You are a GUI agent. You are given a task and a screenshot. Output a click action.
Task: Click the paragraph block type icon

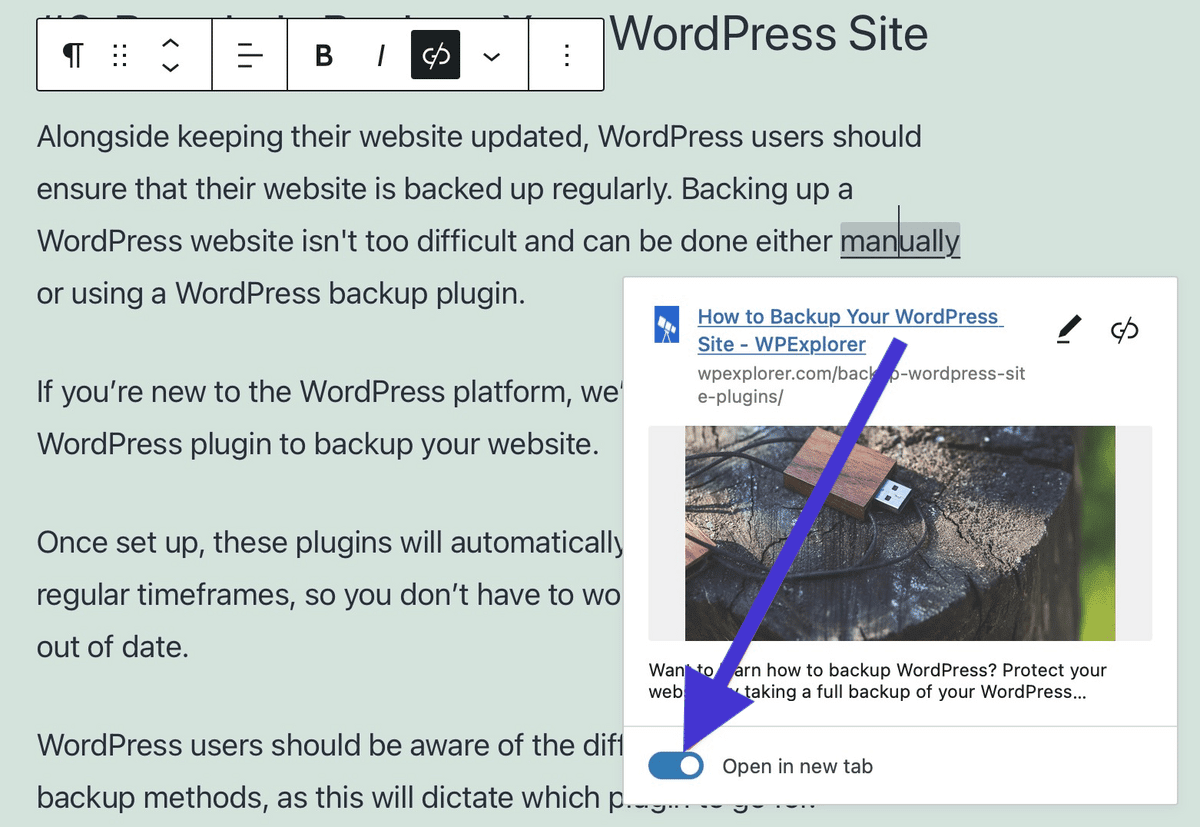click(71, 56)
